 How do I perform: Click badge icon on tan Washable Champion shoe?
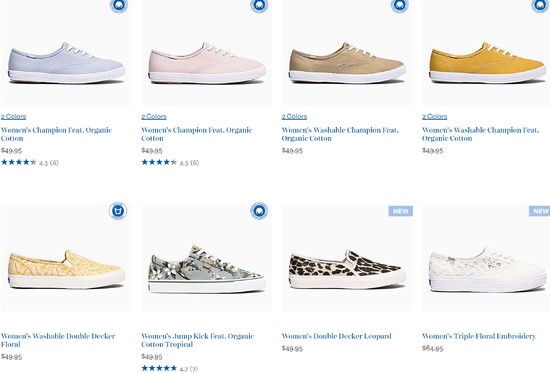tap(400, 5)
